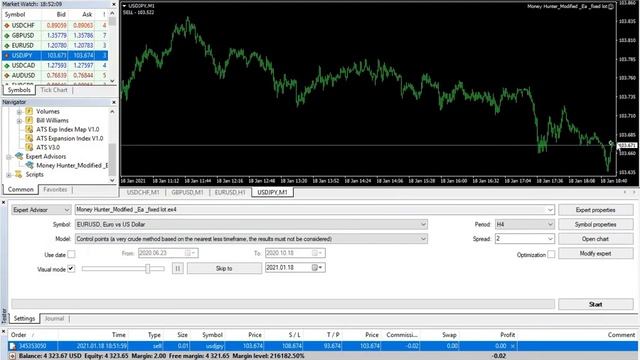Viewport: 640px width, 360px height.
Task: Click the ATS Expansion Index V1.0 indicator icon
Action: [29, 138]
